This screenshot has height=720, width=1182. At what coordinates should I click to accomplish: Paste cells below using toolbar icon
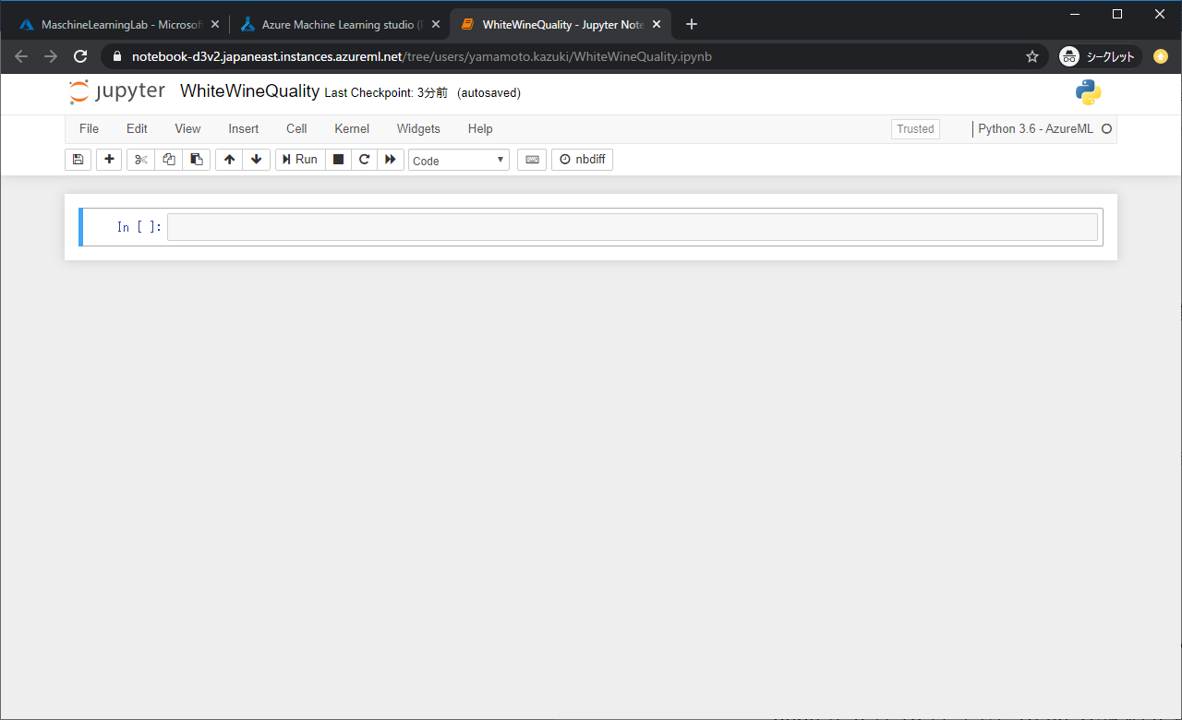pos(196,160)
